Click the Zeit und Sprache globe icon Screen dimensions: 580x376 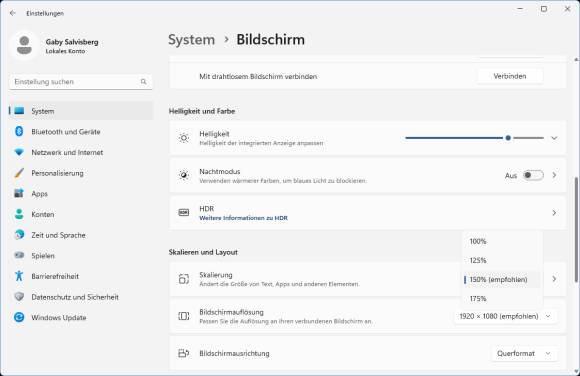[x=19, y=235]
